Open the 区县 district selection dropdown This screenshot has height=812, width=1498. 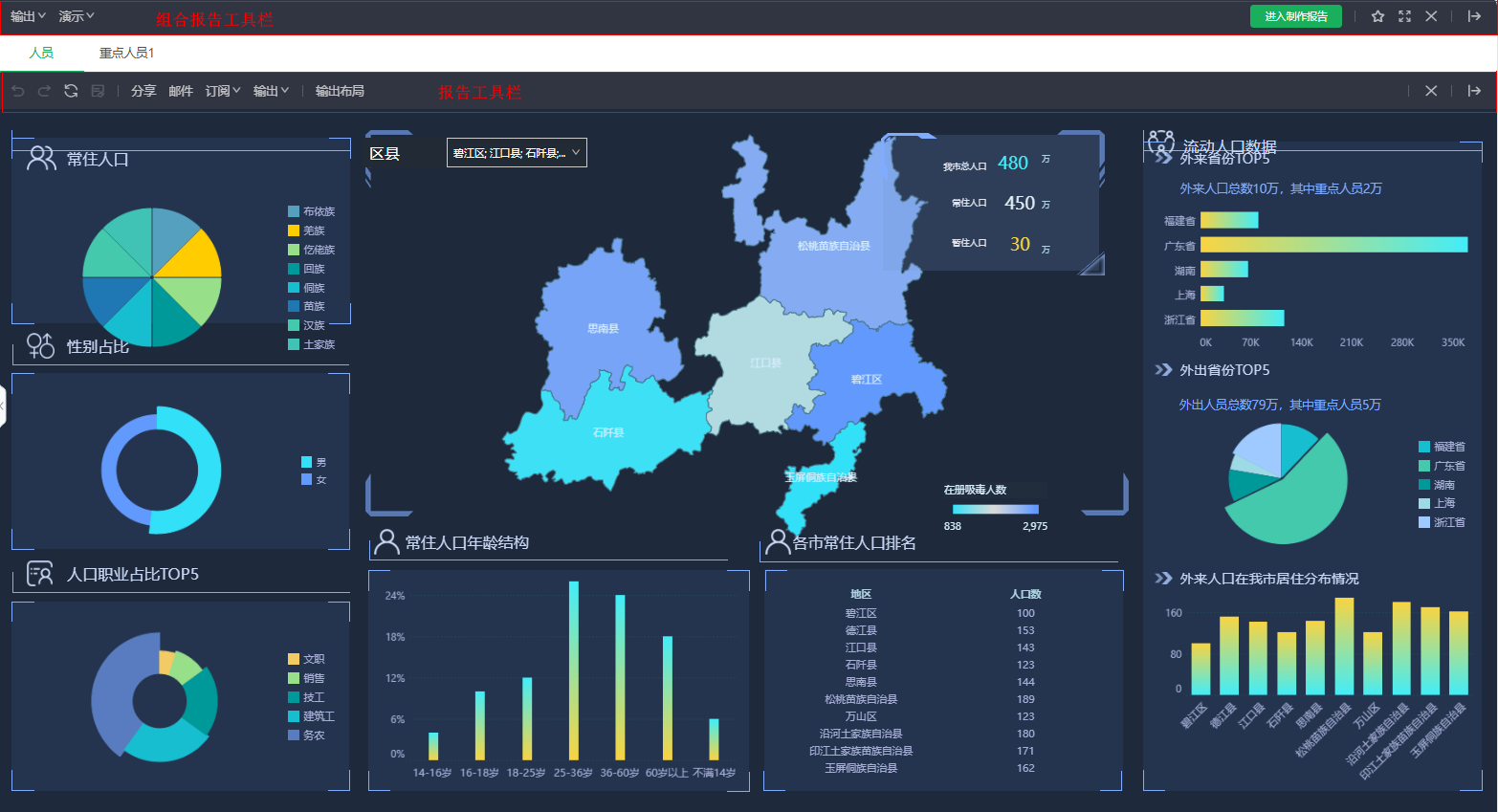pyautogui.click(x=517, y=153)
